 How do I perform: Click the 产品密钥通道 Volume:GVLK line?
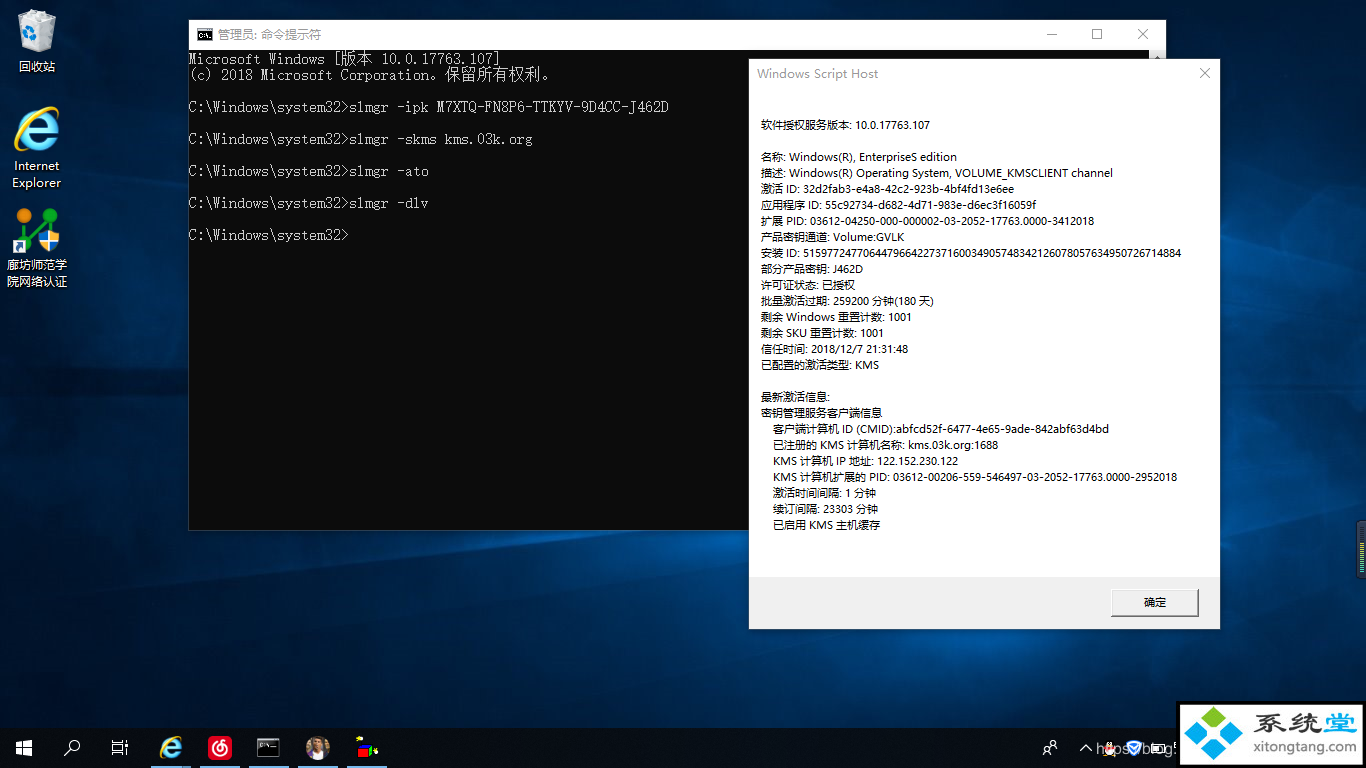(832, 237)
